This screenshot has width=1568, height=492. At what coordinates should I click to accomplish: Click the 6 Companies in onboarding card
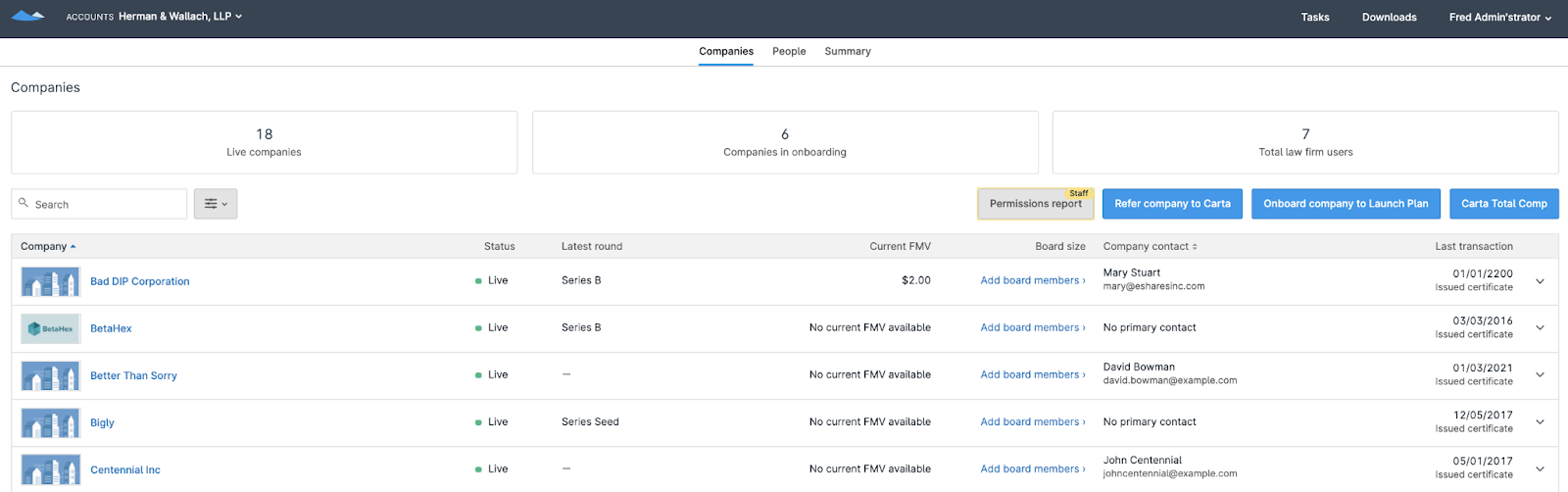tap(785, 142)
